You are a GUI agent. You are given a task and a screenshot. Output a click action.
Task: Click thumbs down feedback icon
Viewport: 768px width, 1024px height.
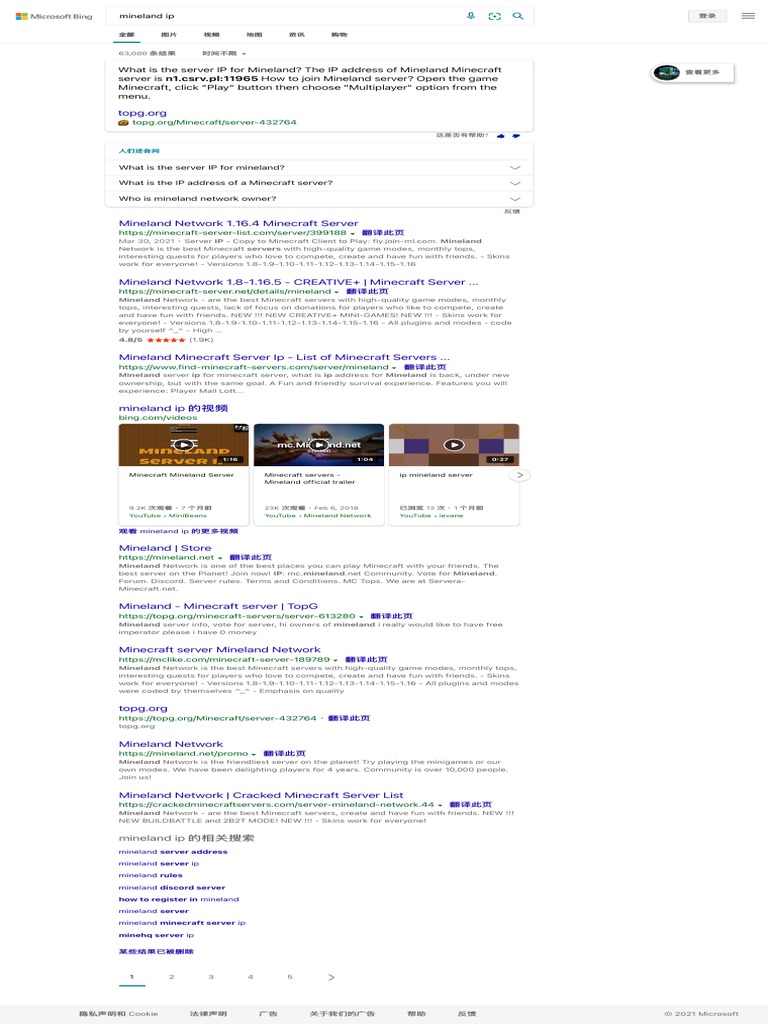pyautogui.click(x=516, y=136)
